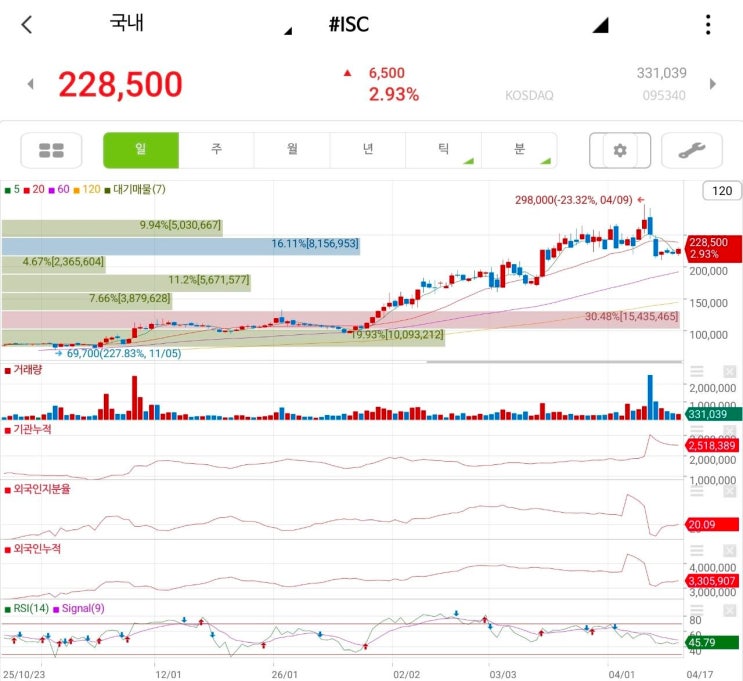Tap the 3,305,907 foreign cumulative tag
This screenshot has height=681, width=743.
coord(712,581)
